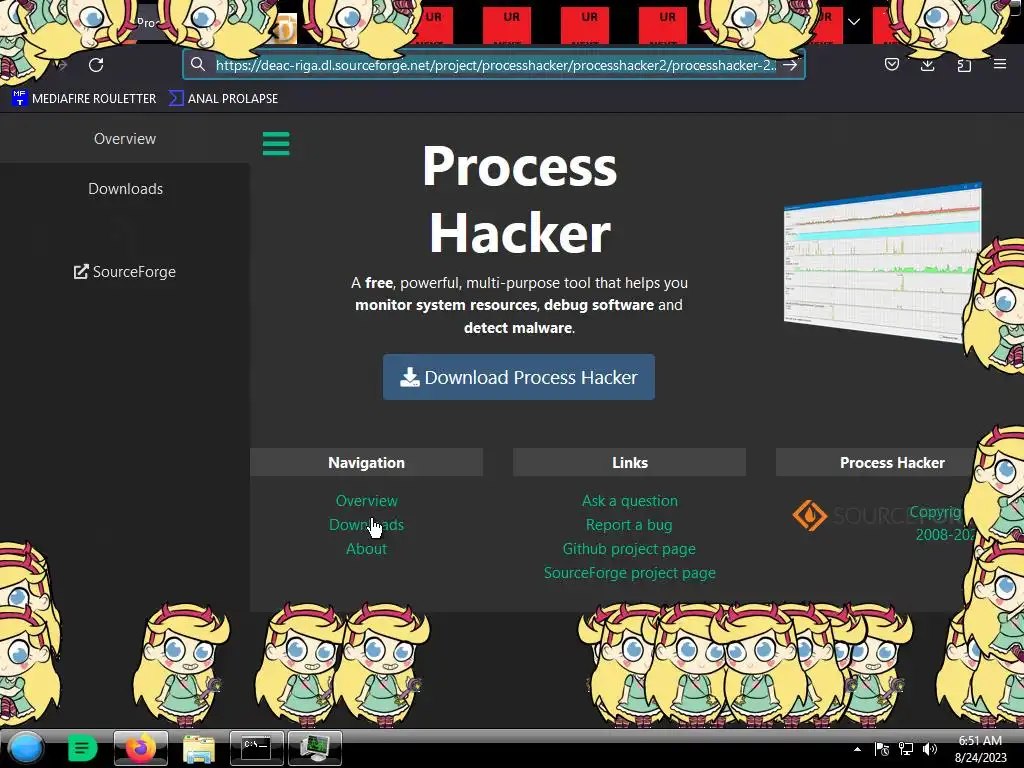The height and width of the screenshot is (768, 1024).
Task: Open Action Center flag tray icon
Action: (x=882, y=749)
